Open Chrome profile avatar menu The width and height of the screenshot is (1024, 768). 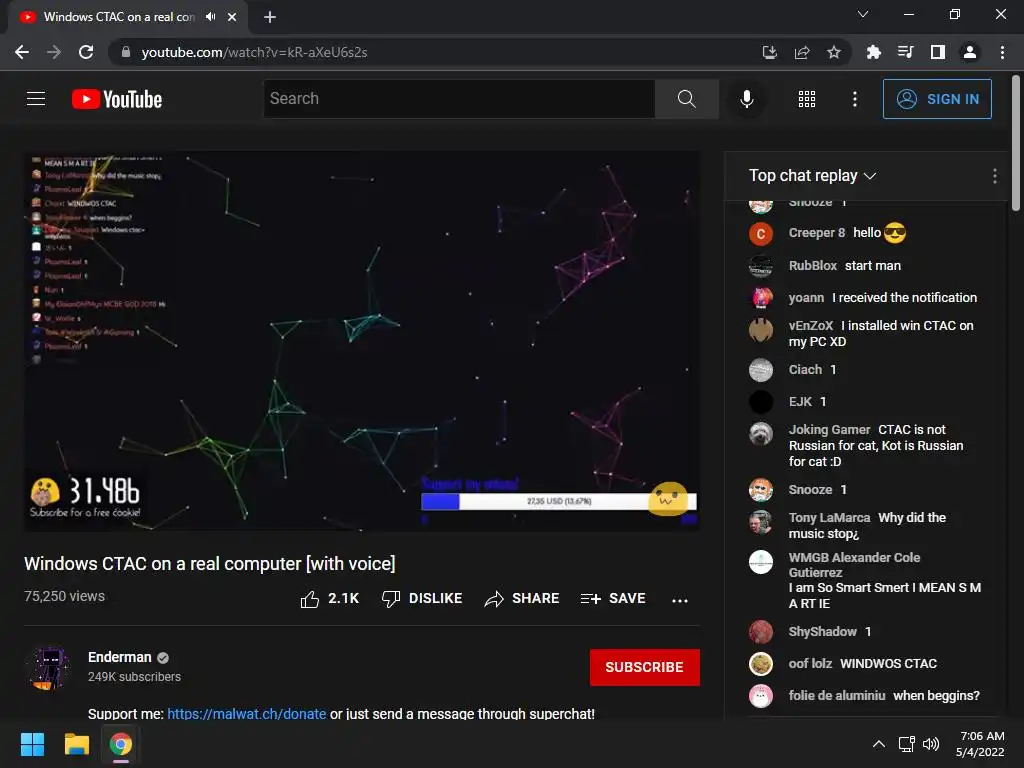tap(970, 52)
